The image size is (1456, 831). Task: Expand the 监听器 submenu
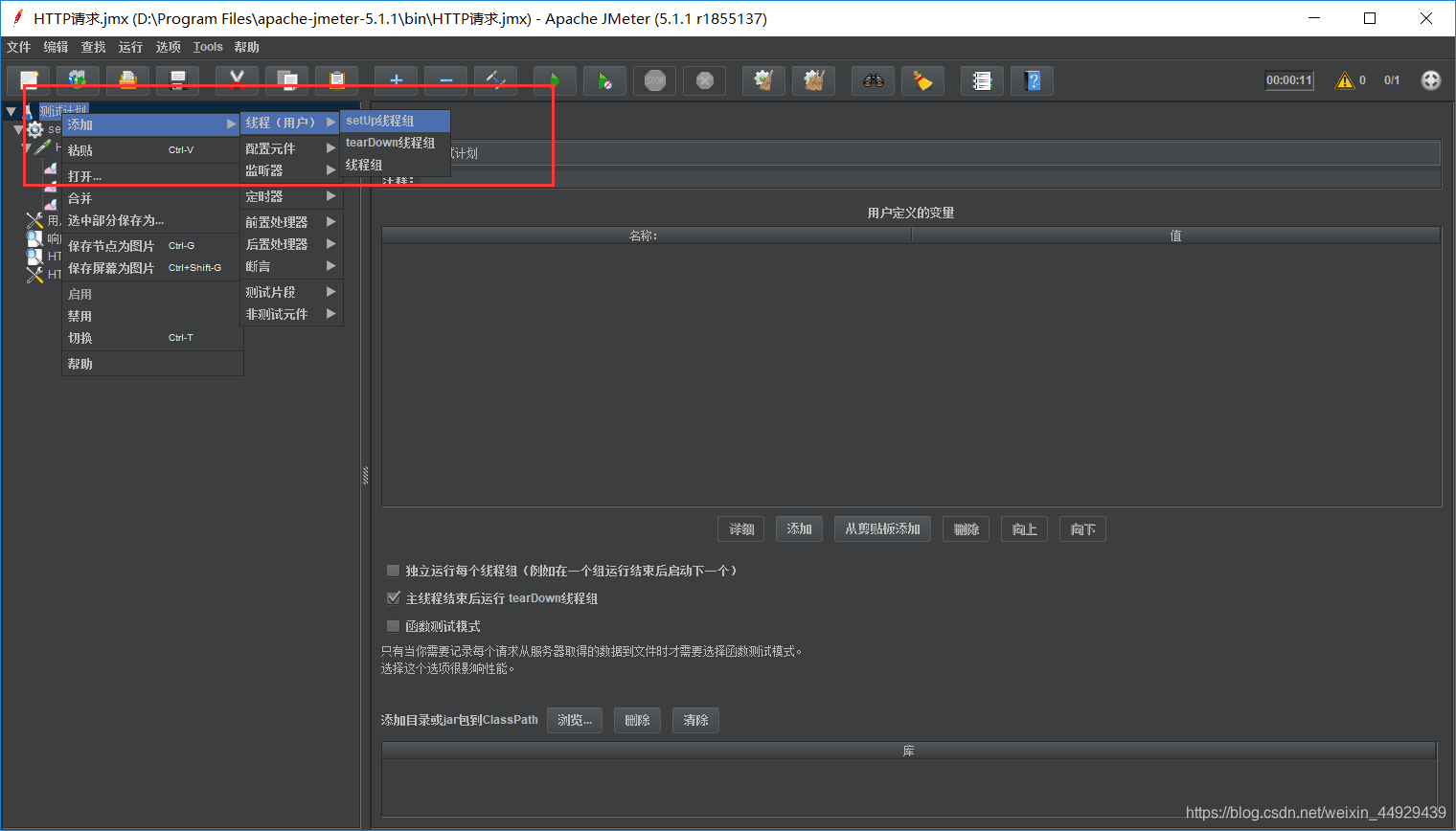pos(290,170)
